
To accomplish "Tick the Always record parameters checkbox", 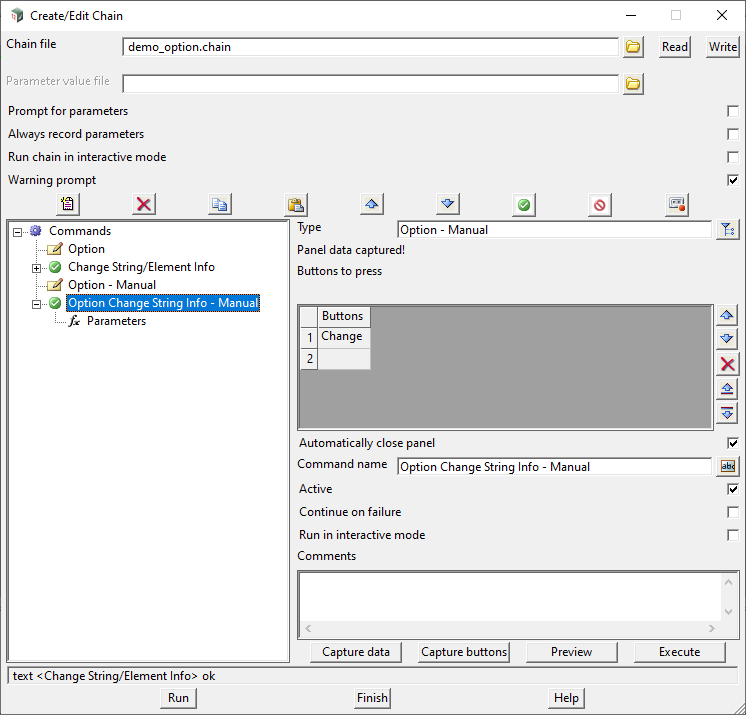I will (x=733, y=134).
